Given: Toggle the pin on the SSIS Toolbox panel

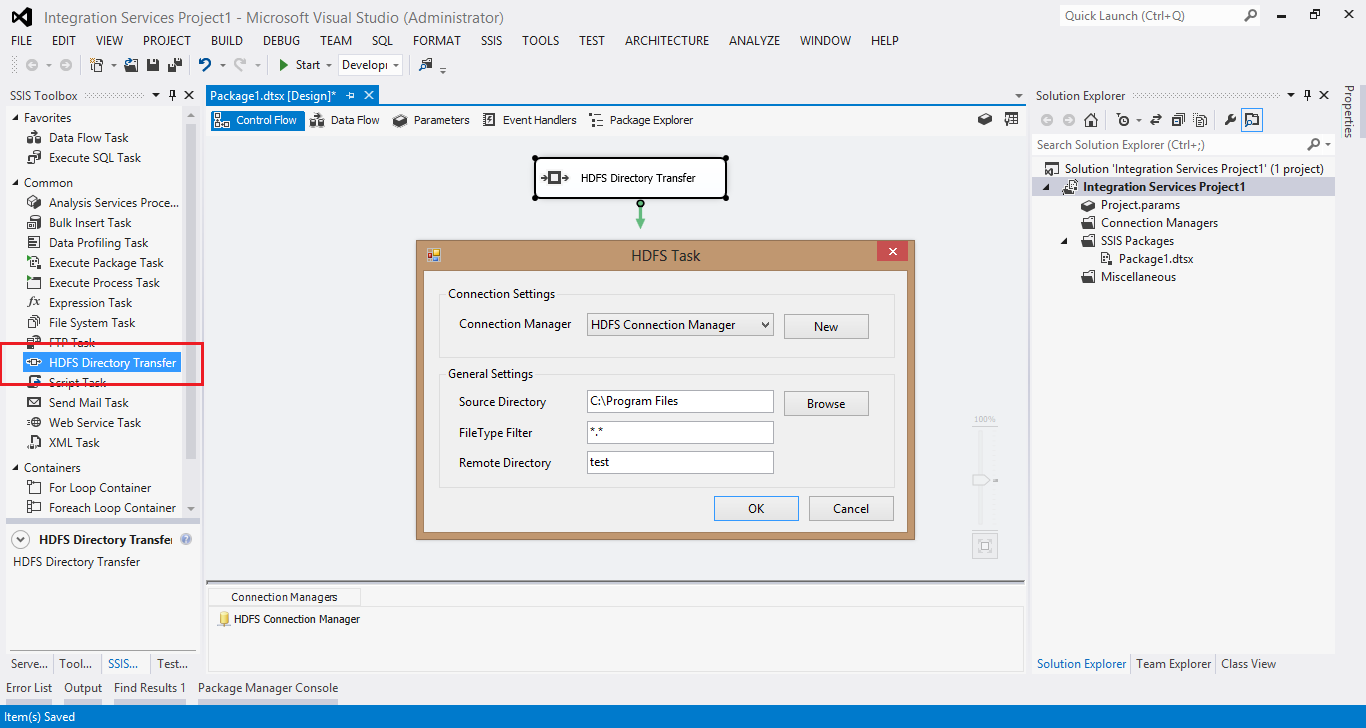Looking at the screenshot, I should pos(172,96).
